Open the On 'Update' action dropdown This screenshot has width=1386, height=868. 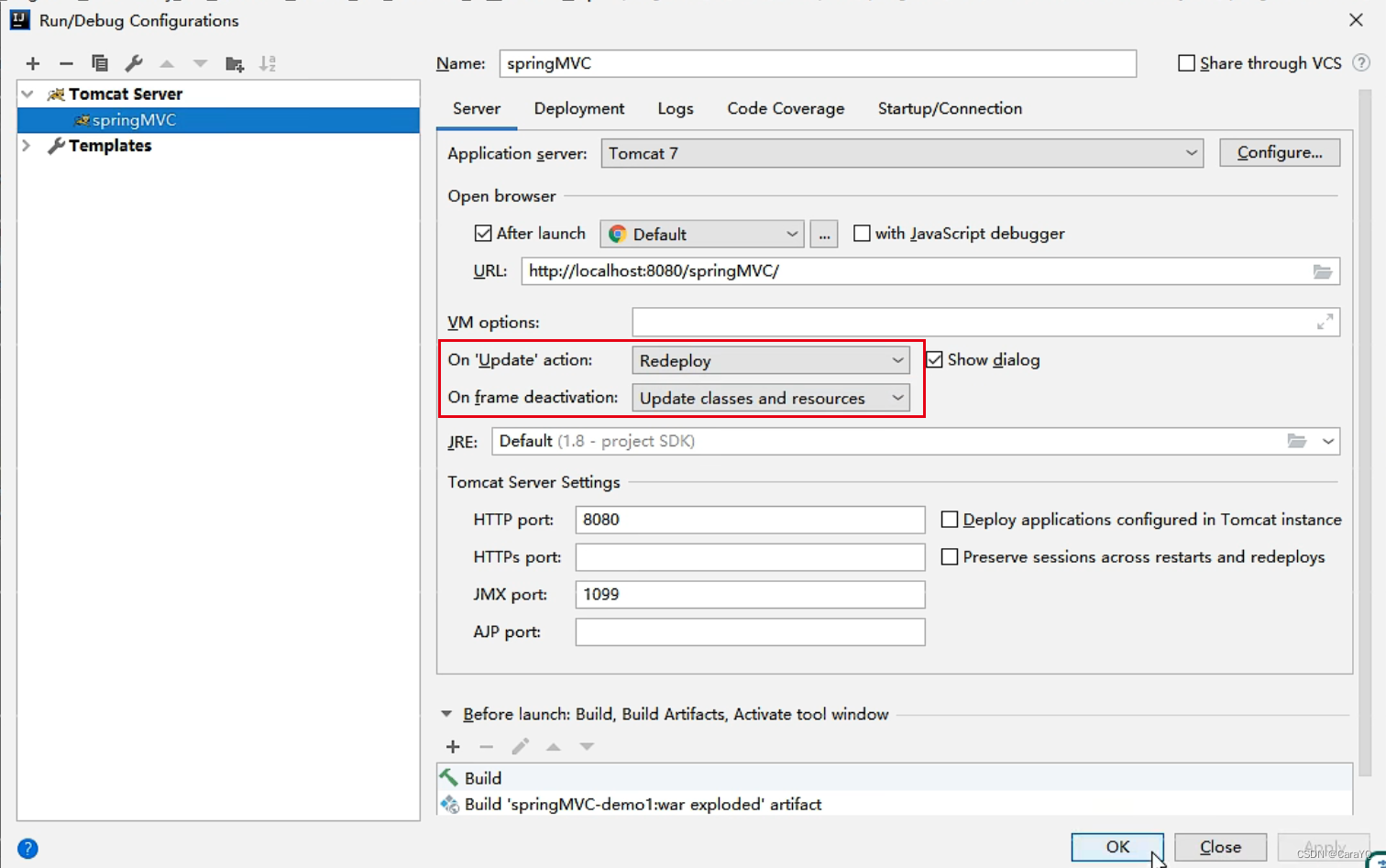[x=771, y=360]
